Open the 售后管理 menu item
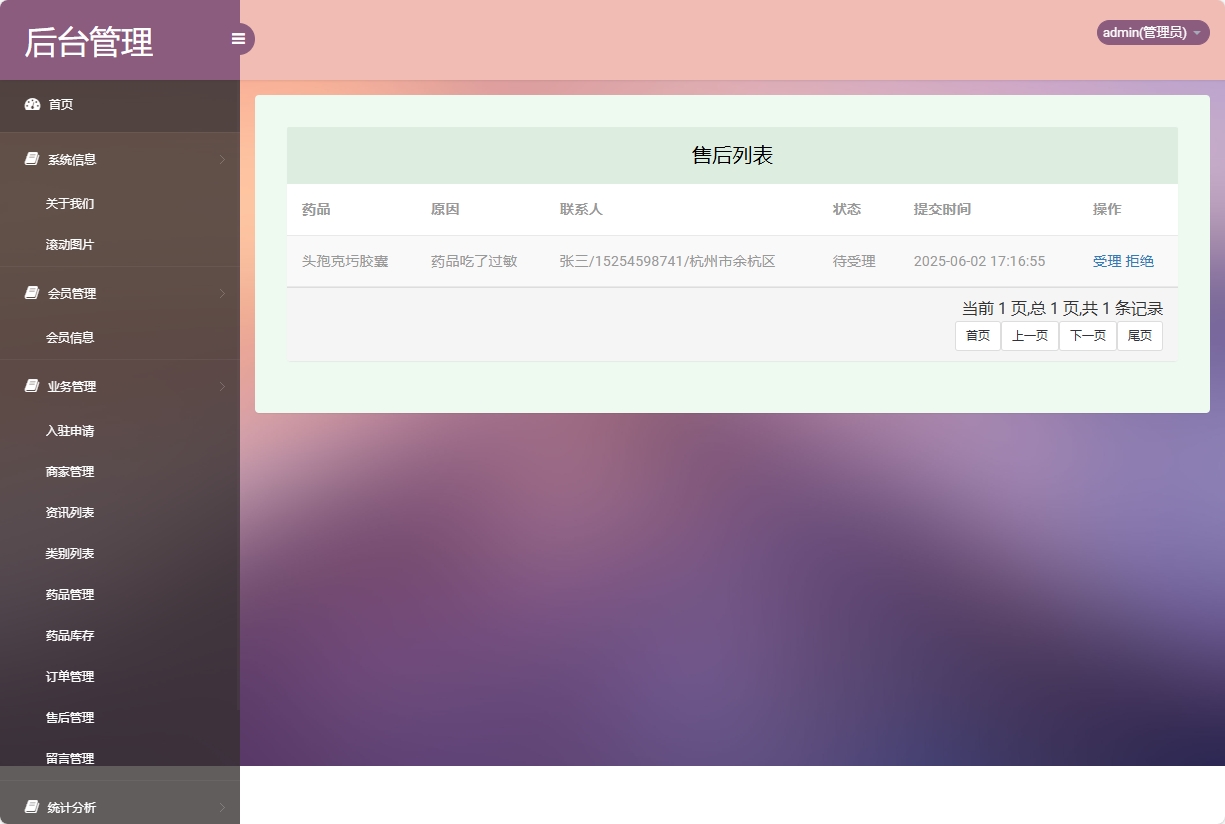 (x=69, y=717)
